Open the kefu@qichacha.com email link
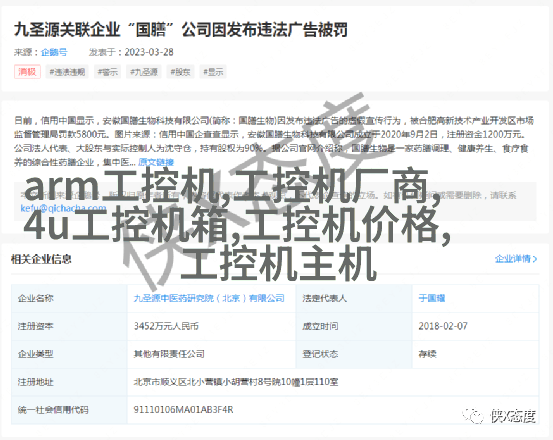 click(63, 208)
